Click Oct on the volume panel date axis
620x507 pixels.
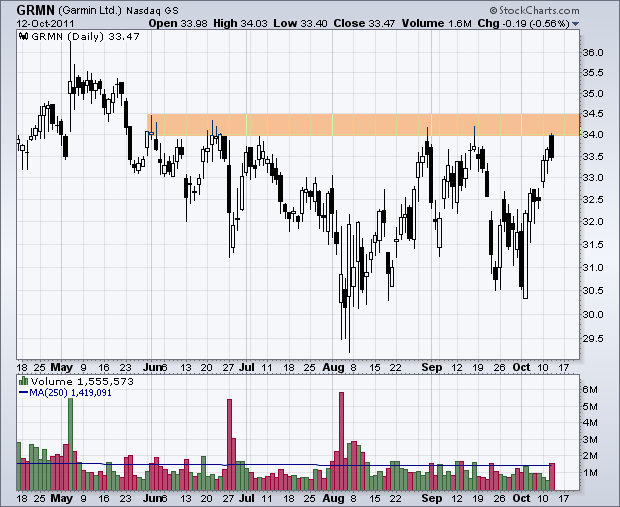point(521,498)
